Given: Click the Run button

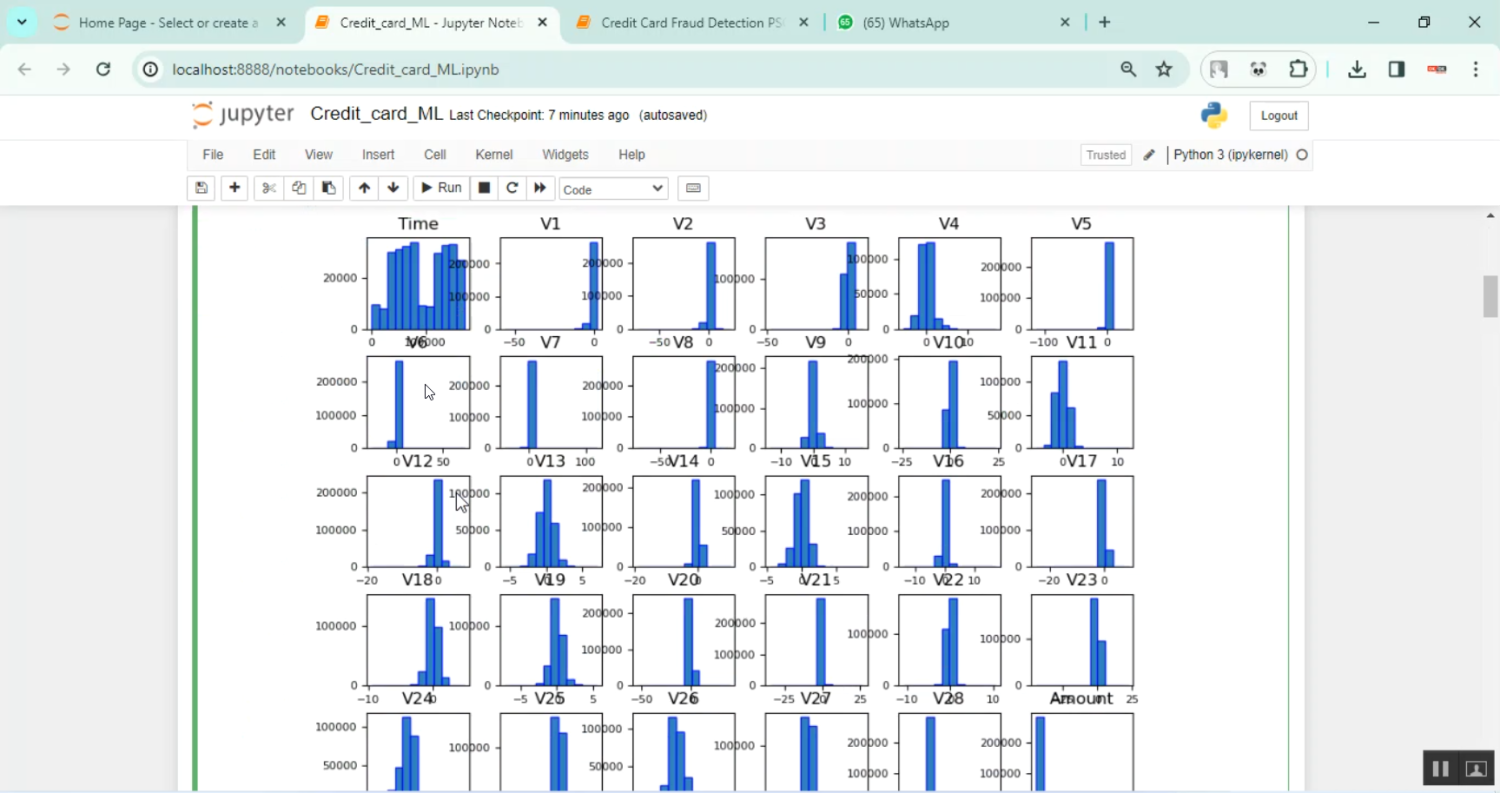Looking at the screenshot, I should [440, 188].
